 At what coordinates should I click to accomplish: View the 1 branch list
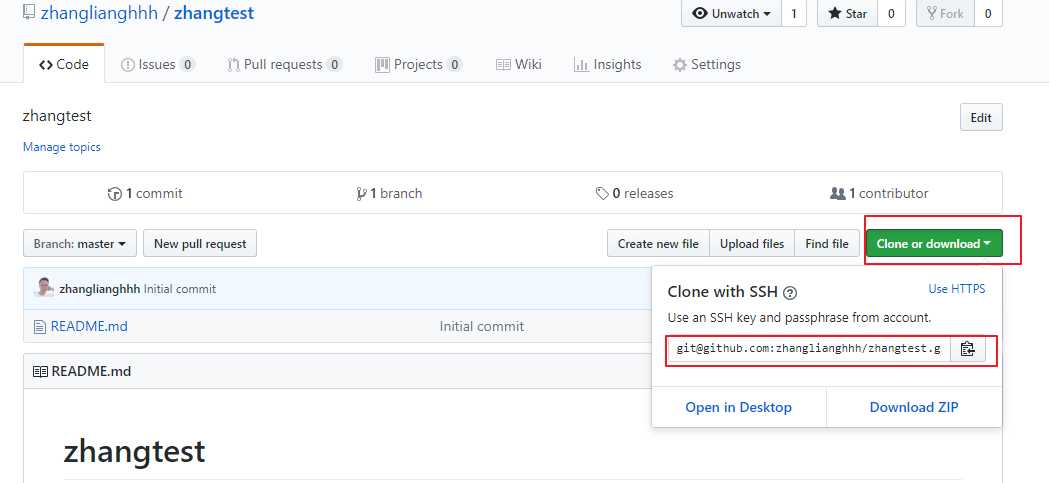(389, 193)
